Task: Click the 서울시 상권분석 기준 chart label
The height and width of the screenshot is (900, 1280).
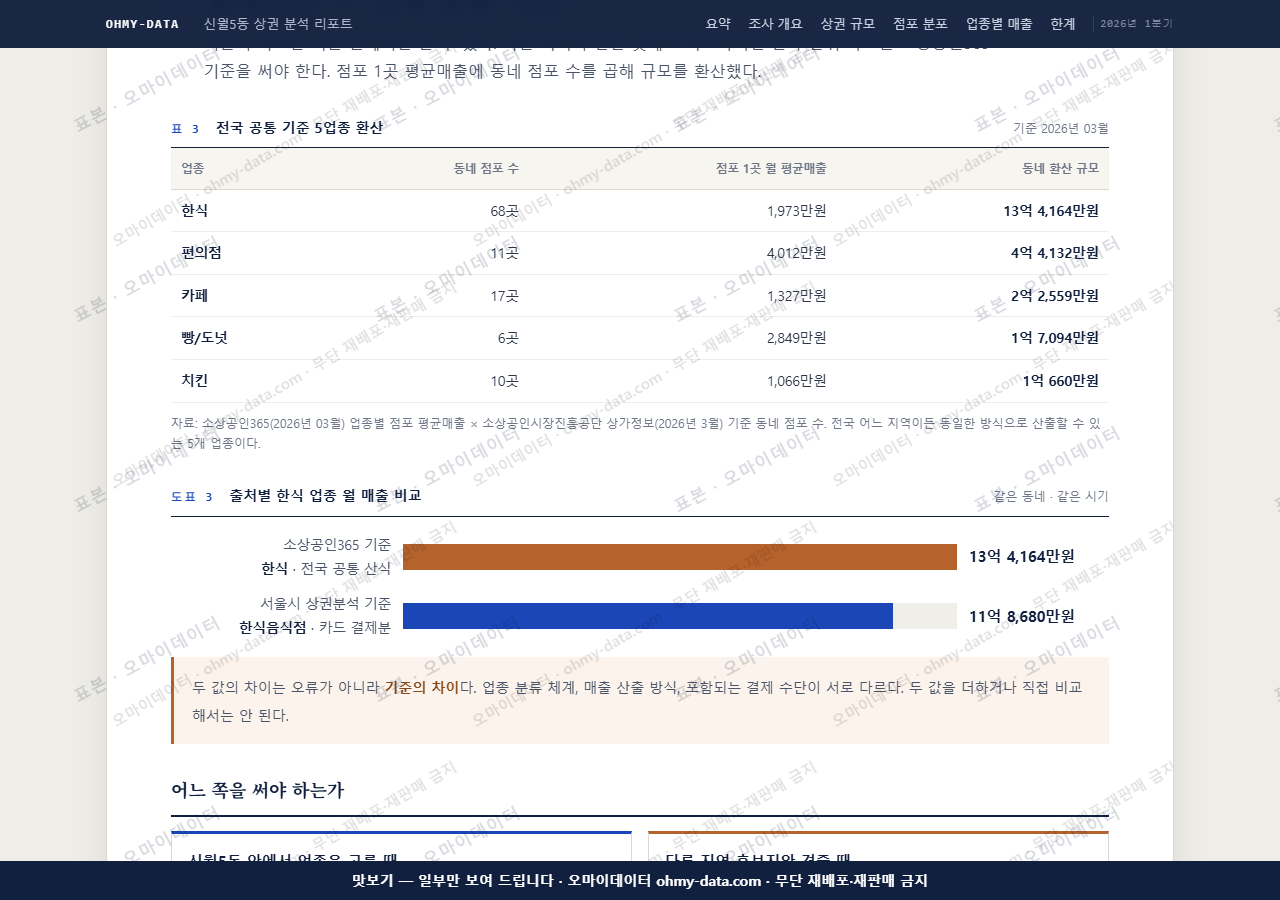Action: (325, 604)
